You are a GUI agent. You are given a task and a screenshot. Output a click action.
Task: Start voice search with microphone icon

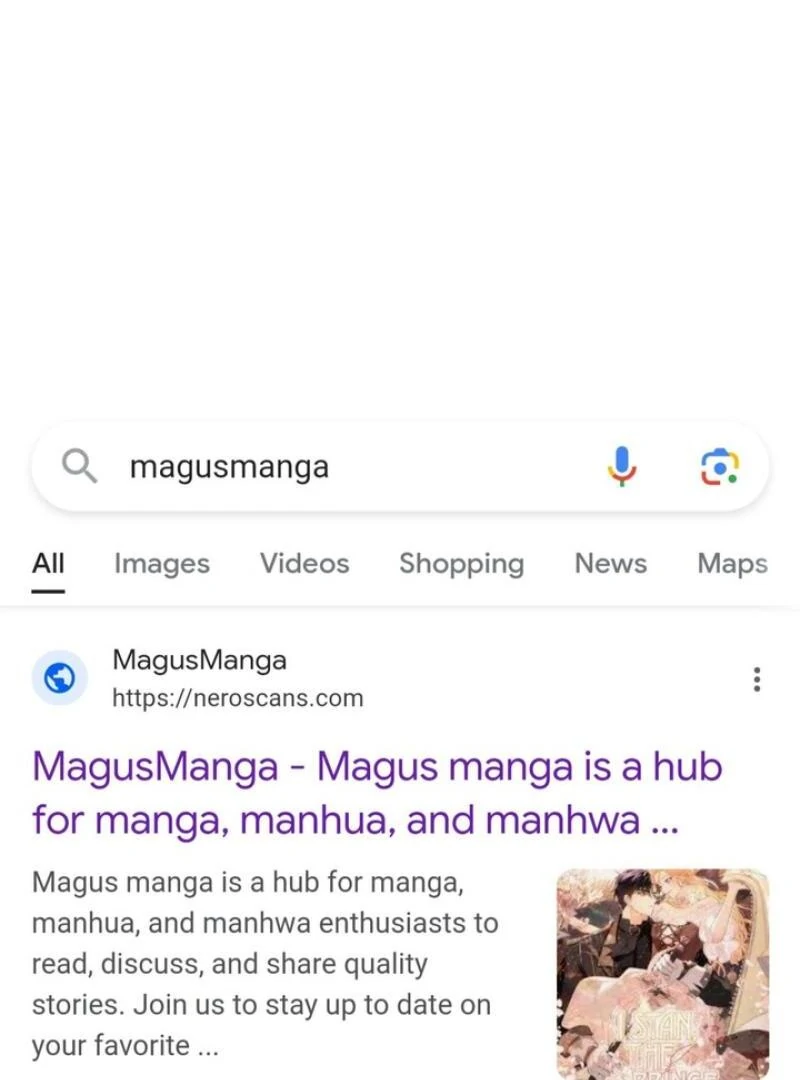pyautogui.click(x=622, y=466)
